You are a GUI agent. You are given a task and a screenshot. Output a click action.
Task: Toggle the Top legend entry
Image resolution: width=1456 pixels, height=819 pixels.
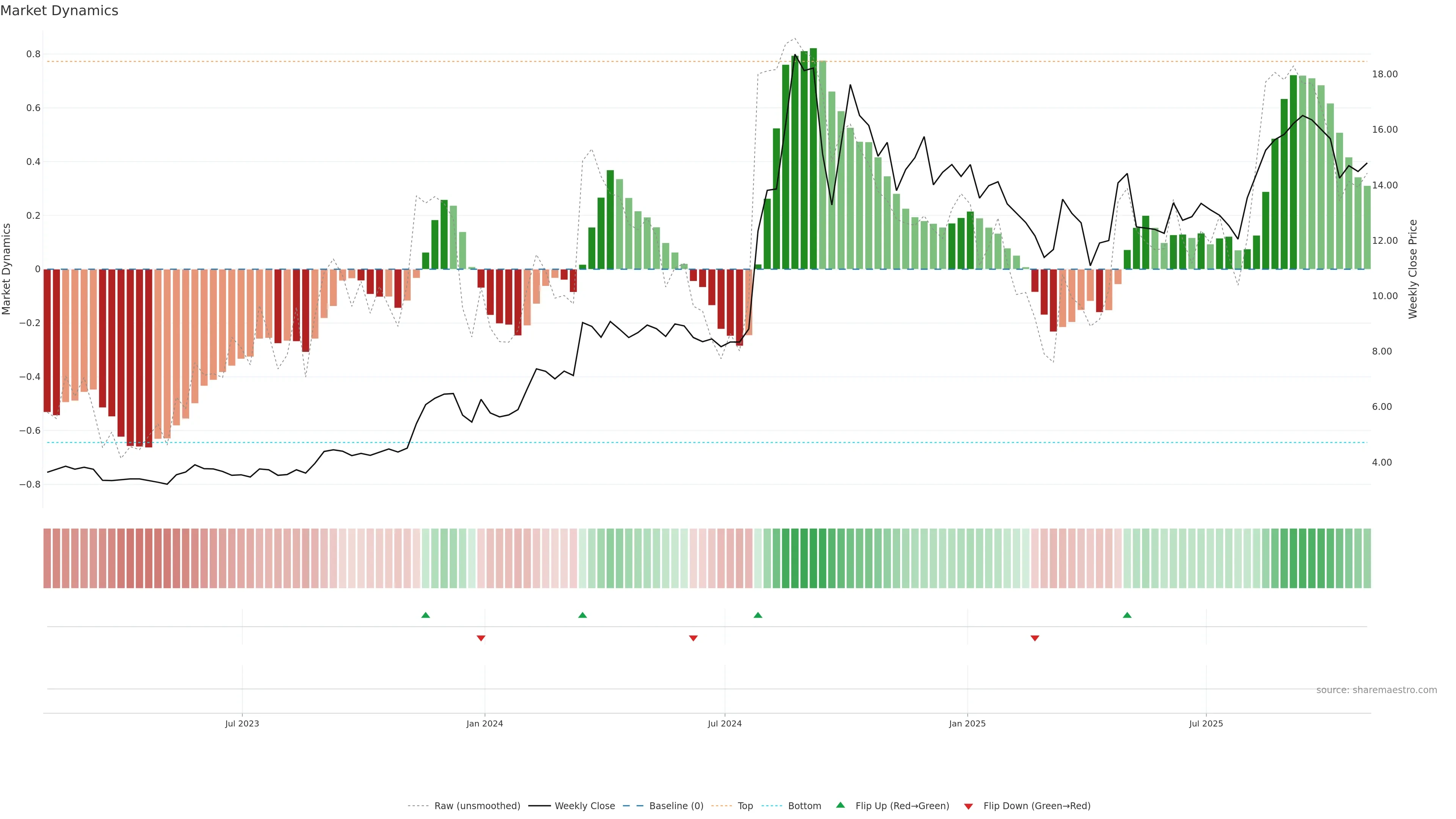745,806
